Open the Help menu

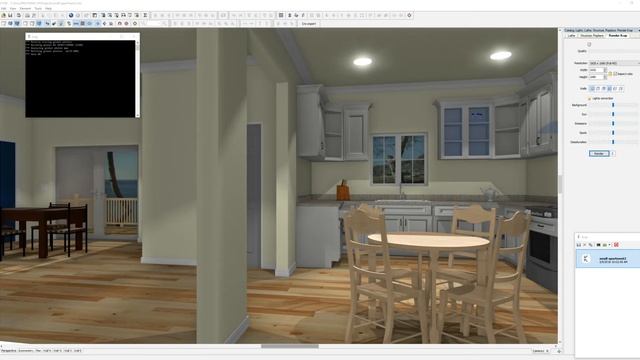[x=48, y=8]
